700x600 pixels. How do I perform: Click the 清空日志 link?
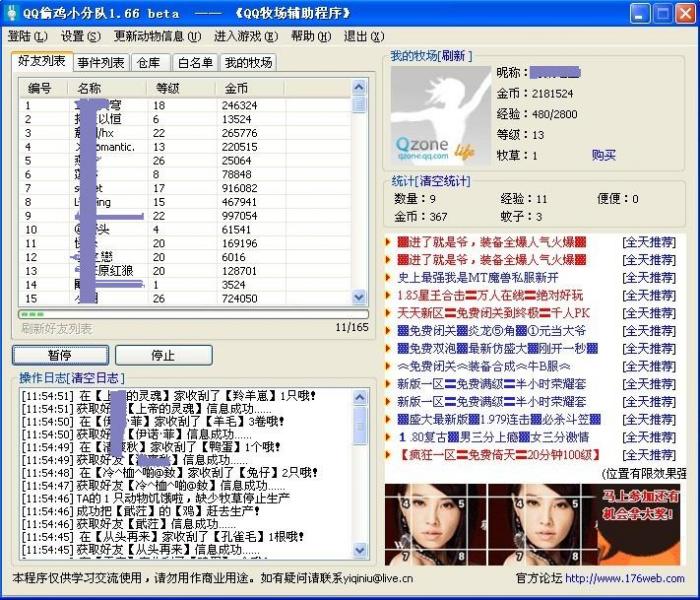(x=96, y=378)
